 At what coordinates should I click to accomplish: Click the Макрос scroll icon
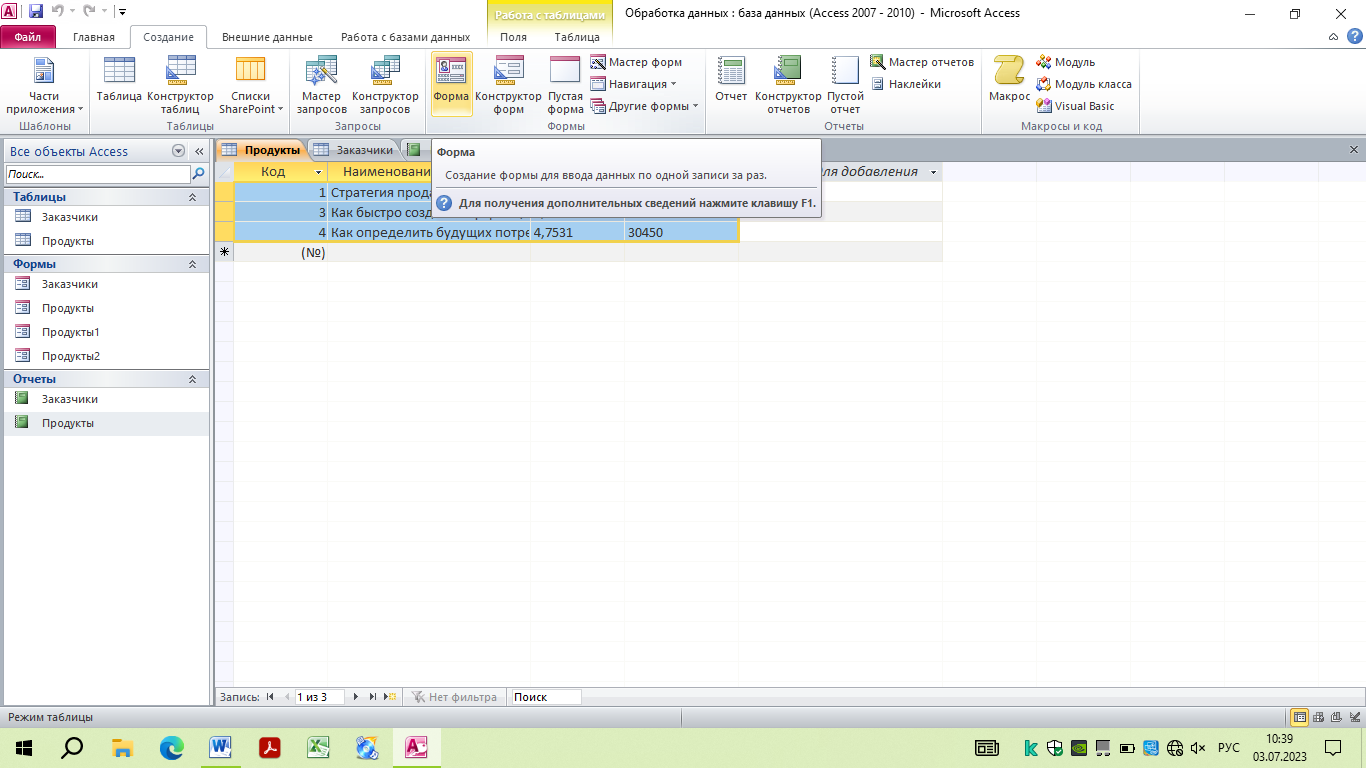click(x=1009, y=80)
